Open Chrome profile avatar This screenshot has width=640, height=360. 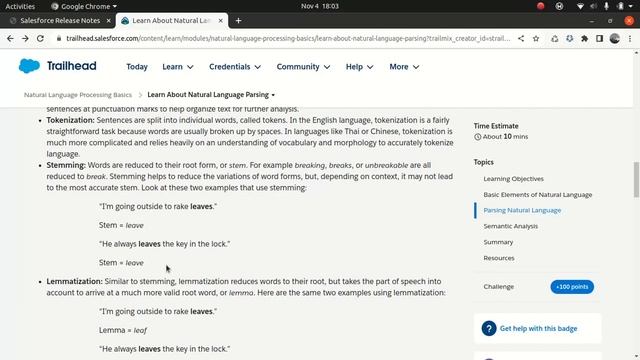point(615,38)
